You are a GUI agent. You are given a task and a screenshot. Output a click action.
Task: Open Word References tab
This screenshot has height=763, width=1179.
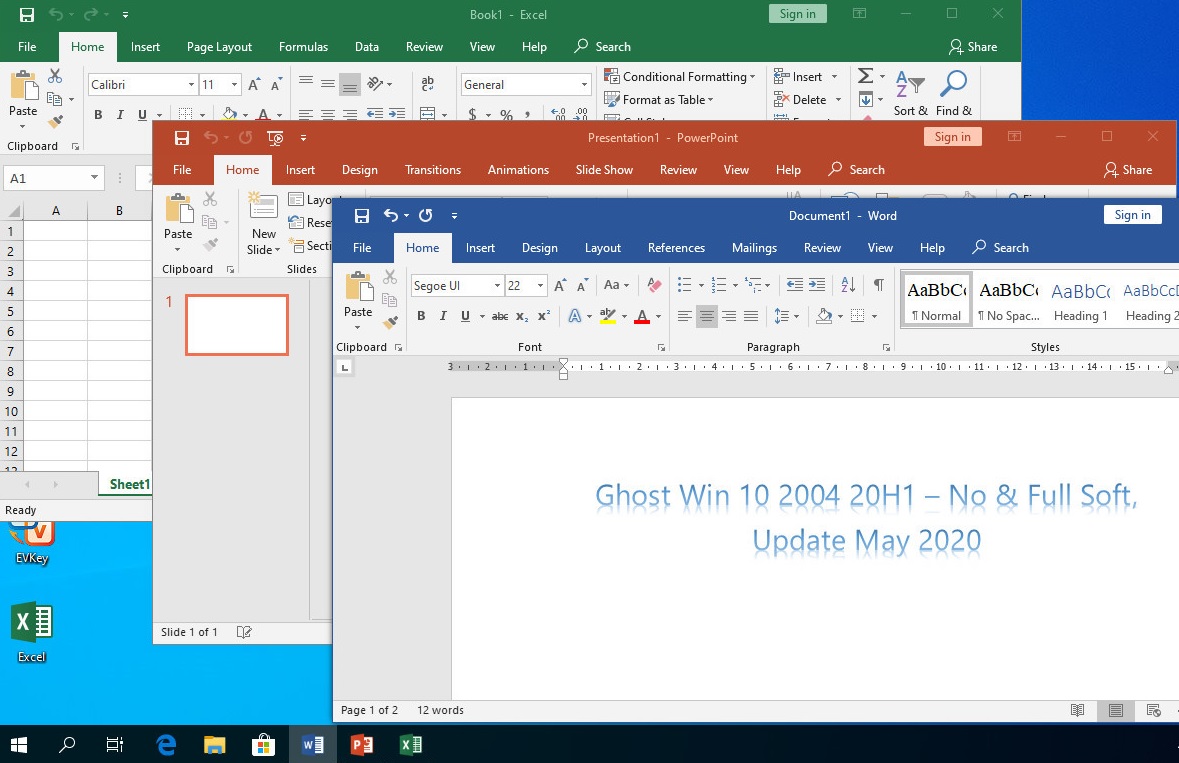click(676, 247)
